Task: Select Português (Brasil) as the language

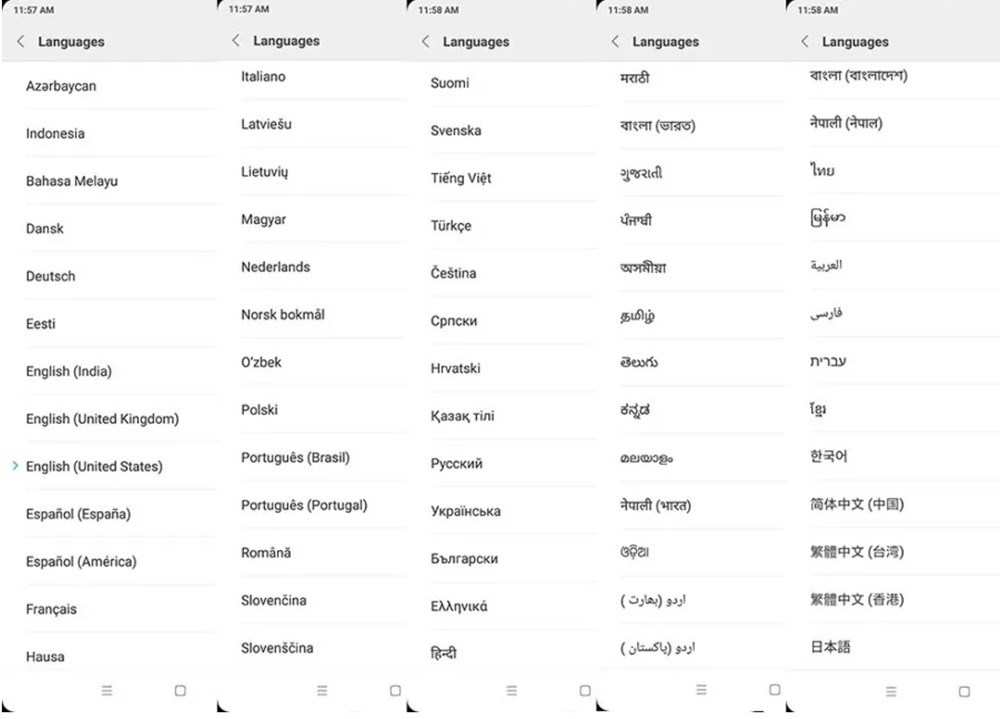Action: pos(295,458)
